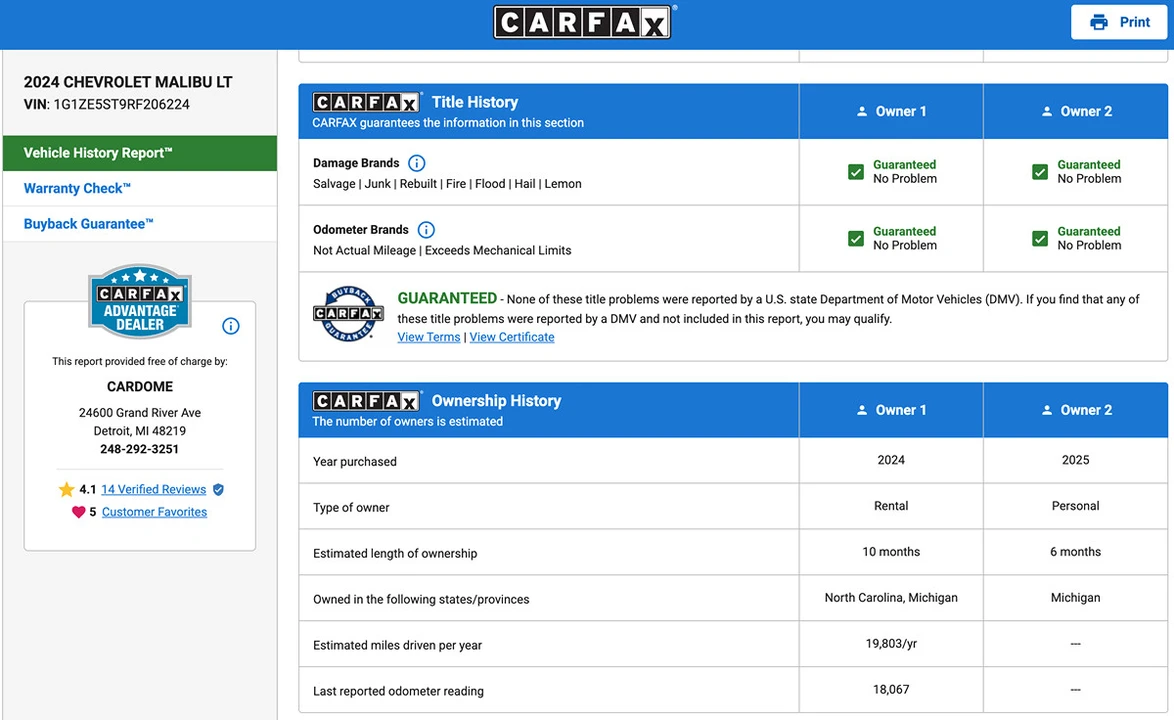Click Damage Brands checkmark for Owner 2

click(x=1040, y=171)
